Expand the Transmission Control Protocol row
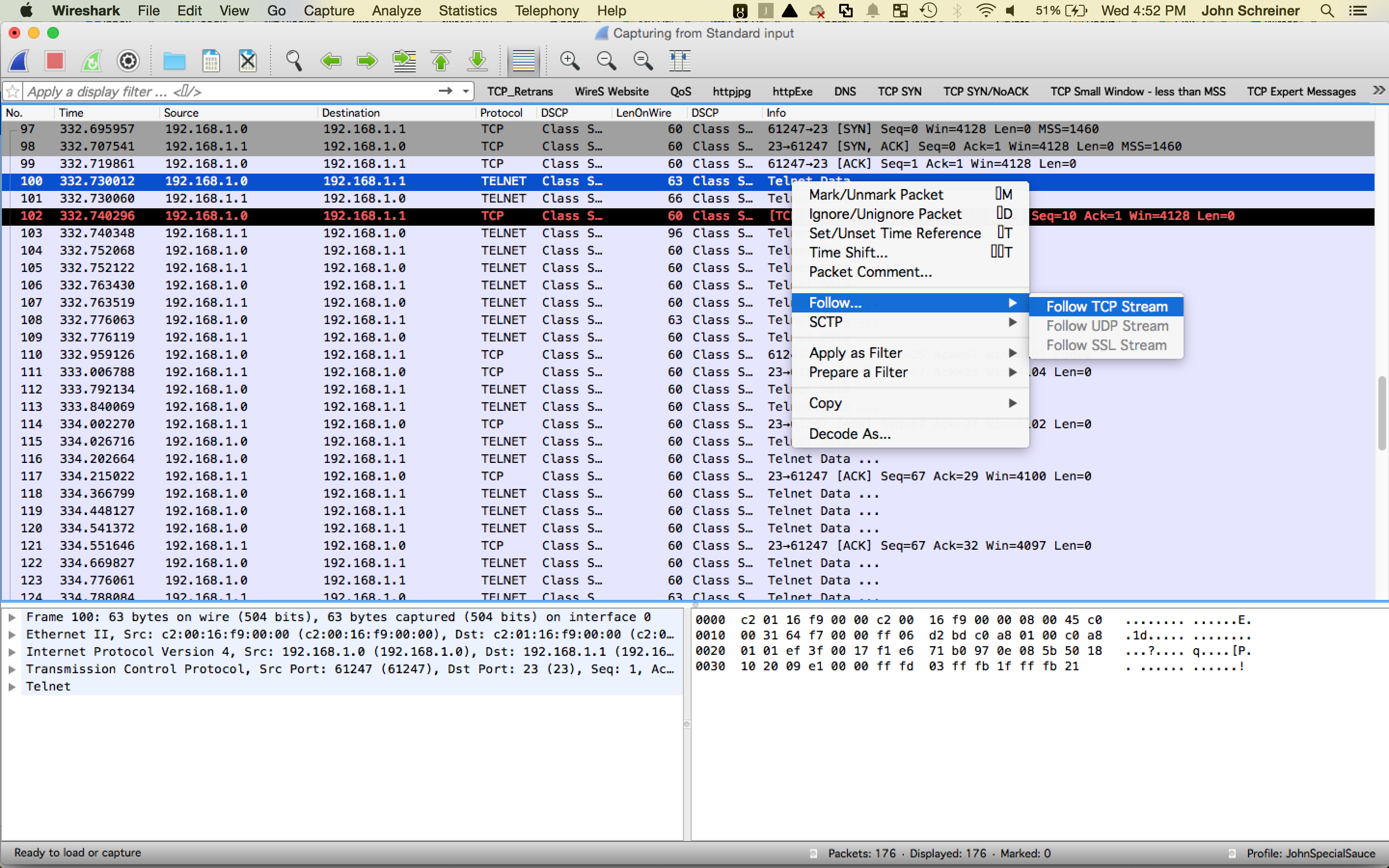1389x868 pixels. tap(12, 669)
